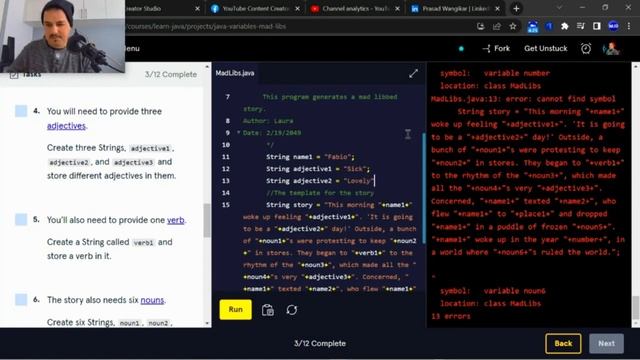Toggle the browser side panel
640x360 pixels.
(x=597, y=26)
